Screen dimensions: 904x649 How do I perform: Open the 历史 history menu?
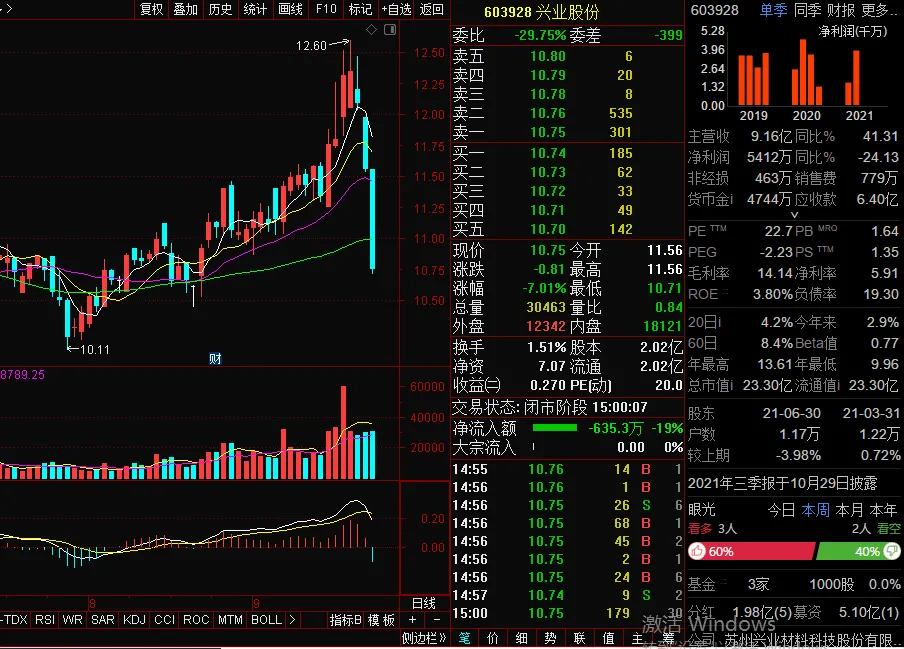click(x=220, y=9)
